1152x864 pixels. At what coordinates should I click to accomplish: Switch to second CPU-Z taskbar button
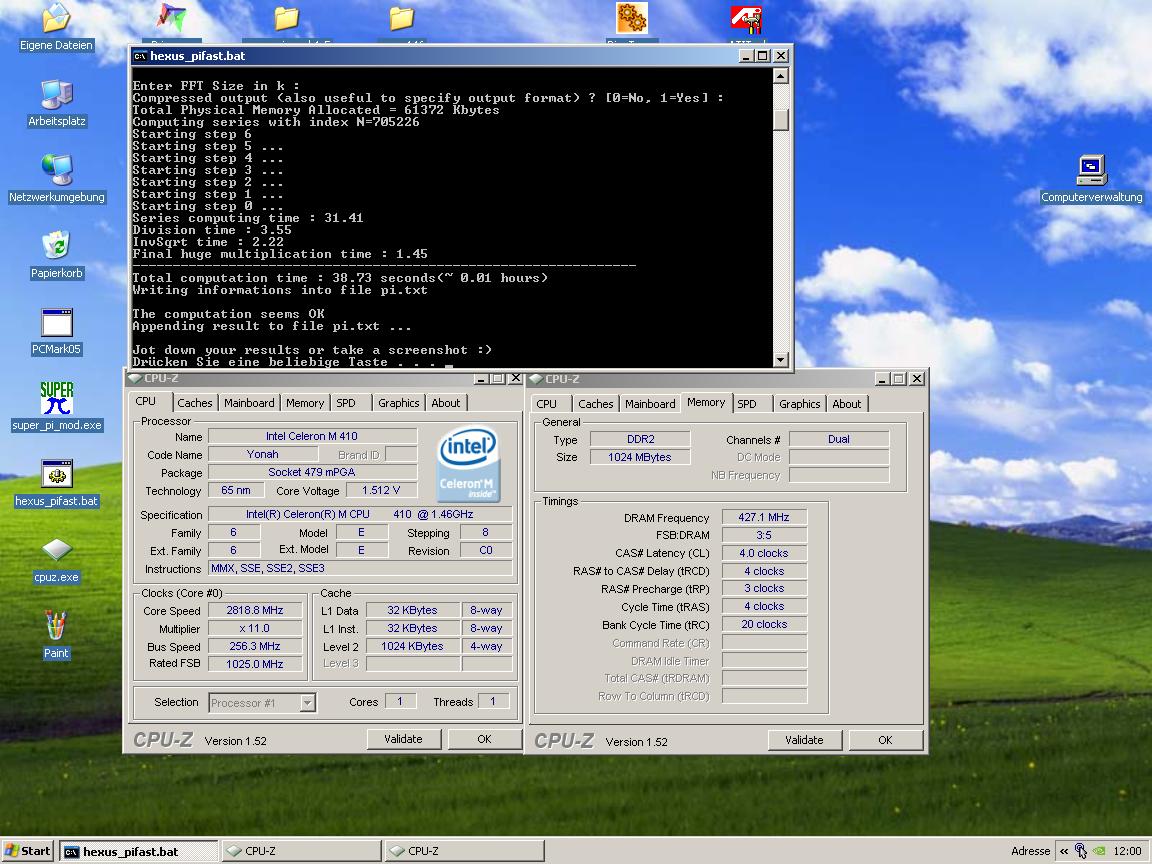[x=464, y=851]
